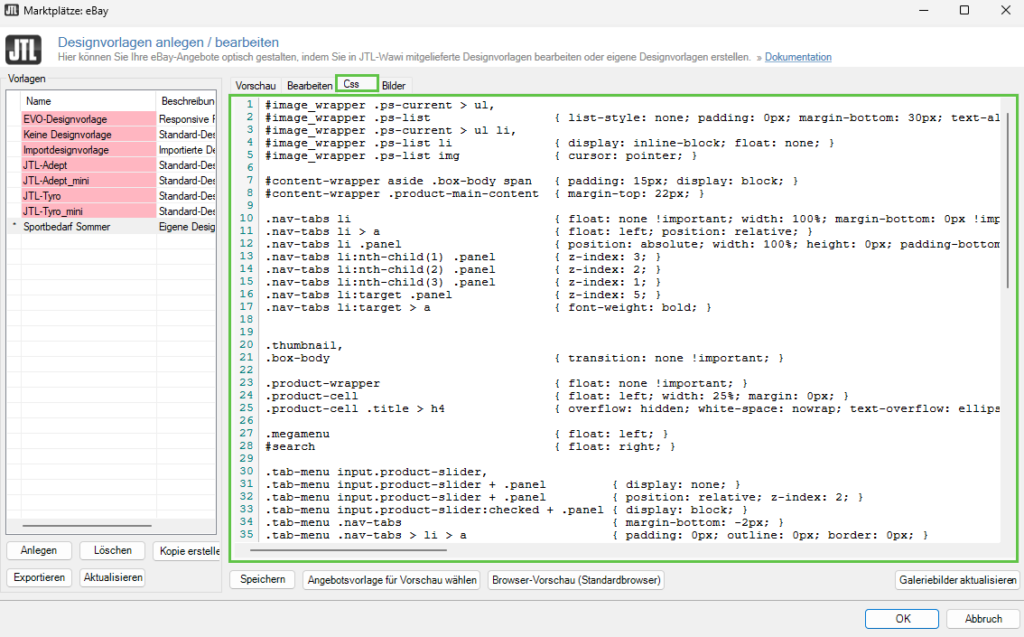Viewport: 1024px width, 637px height.
Task: Switch to the Vorschau tab
Action: (x=255, y=86)
